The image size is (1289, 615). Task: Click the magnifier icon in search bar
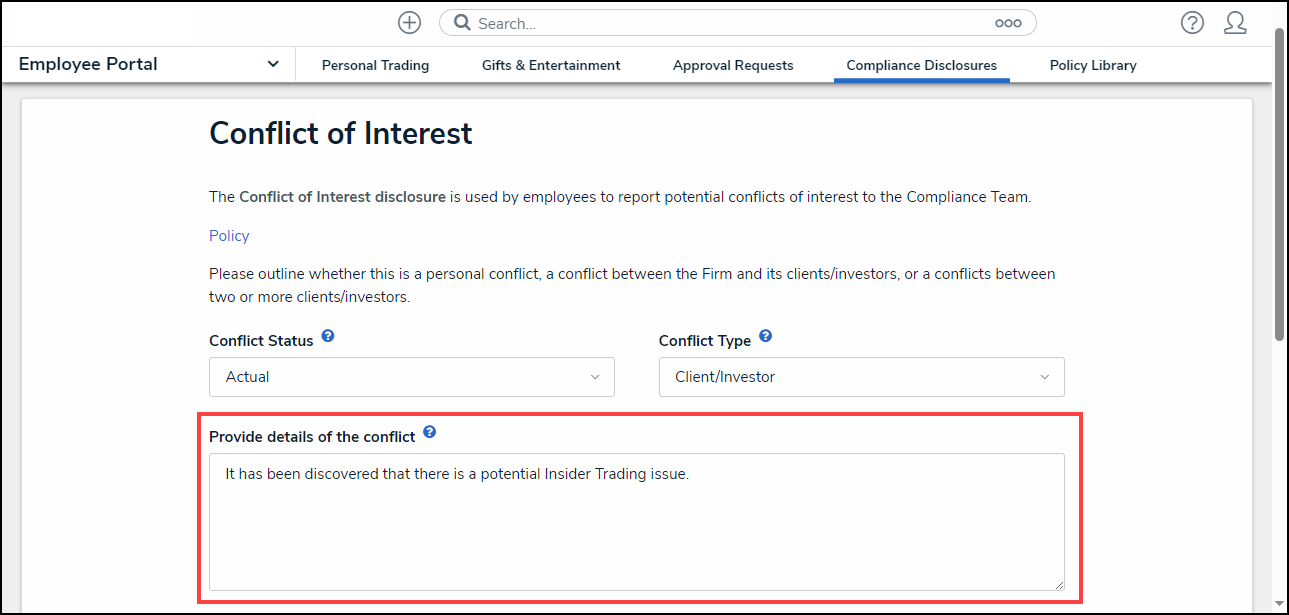point(462,23)
